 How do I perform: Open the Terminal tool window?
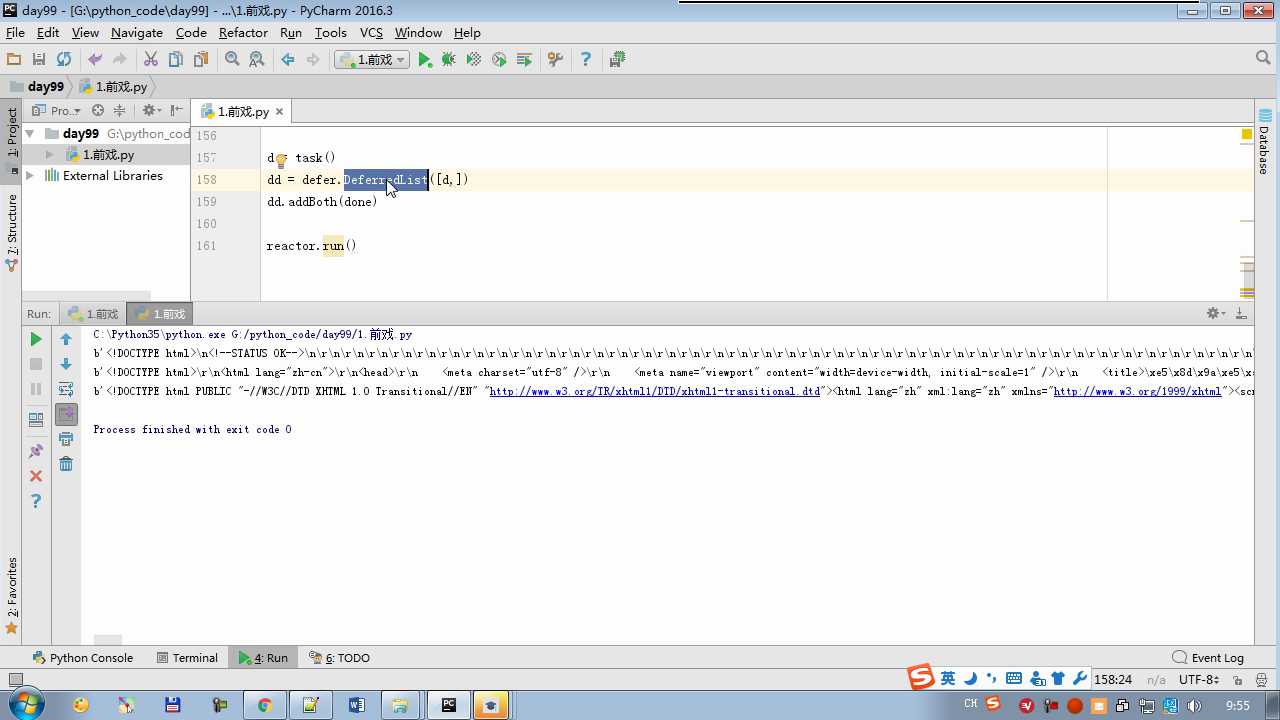(187, 658)
